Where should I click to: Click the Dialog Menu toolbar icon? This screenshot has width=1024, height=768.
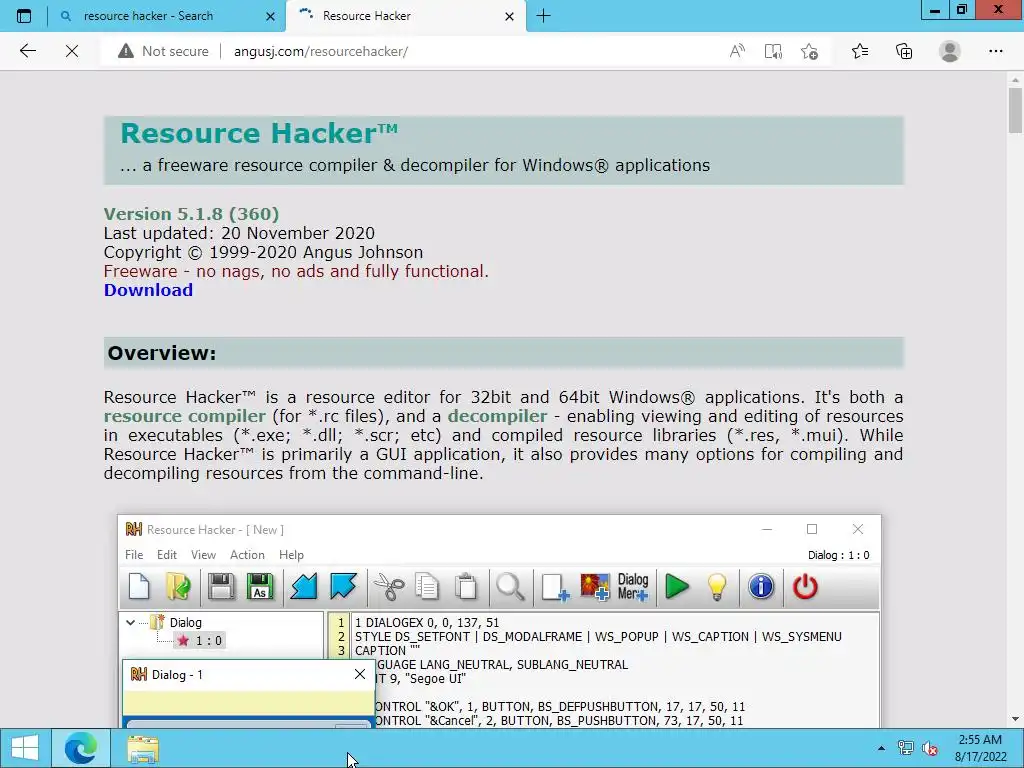pyautogui.click(x=633, y=586)
